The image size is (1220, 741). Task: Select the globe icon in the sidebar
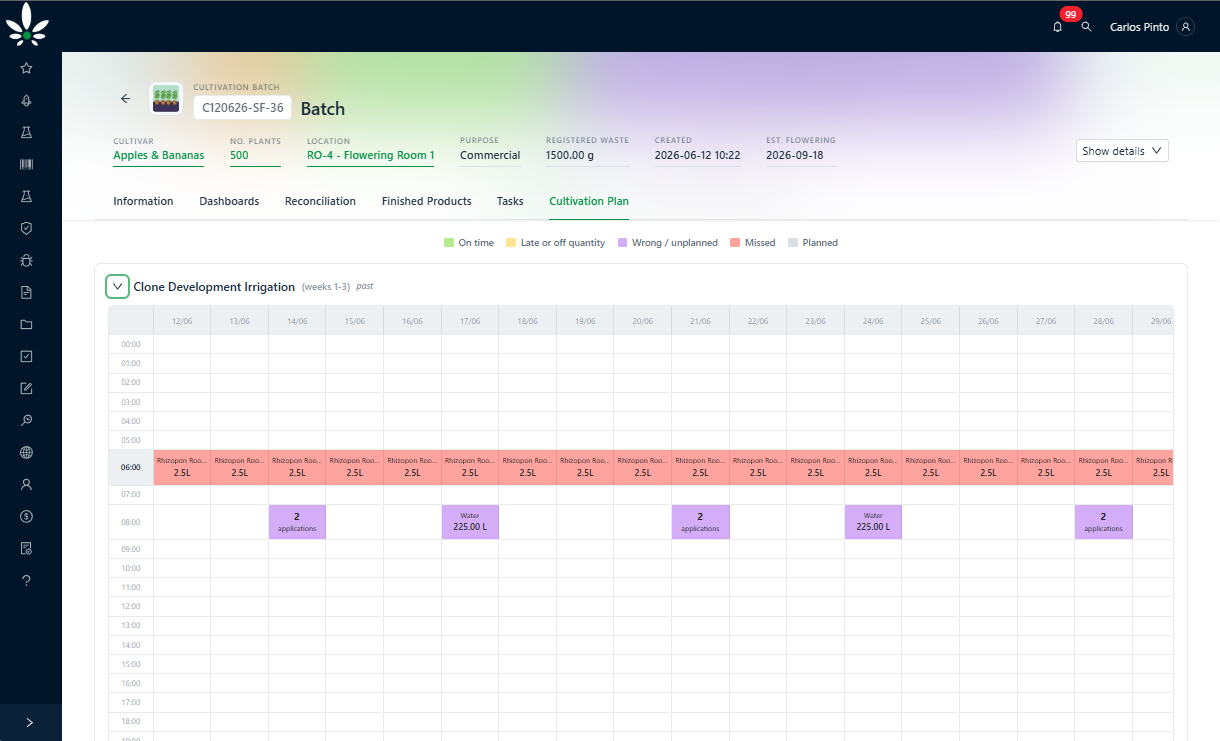tap(27, 452)
